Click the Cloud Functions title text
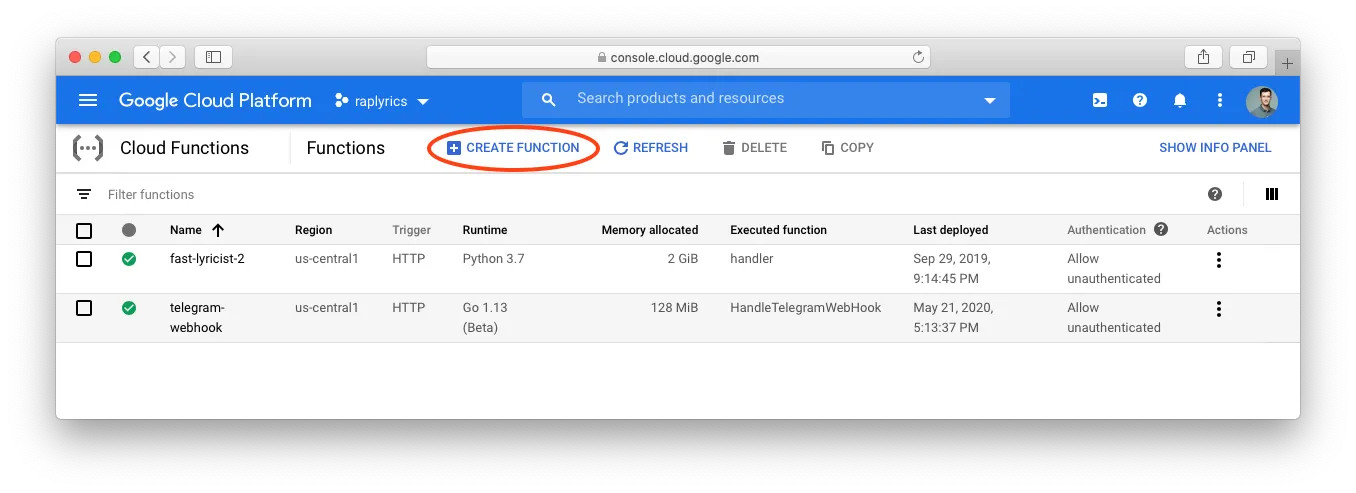The image size is (1356, 493). coord(184,148)
